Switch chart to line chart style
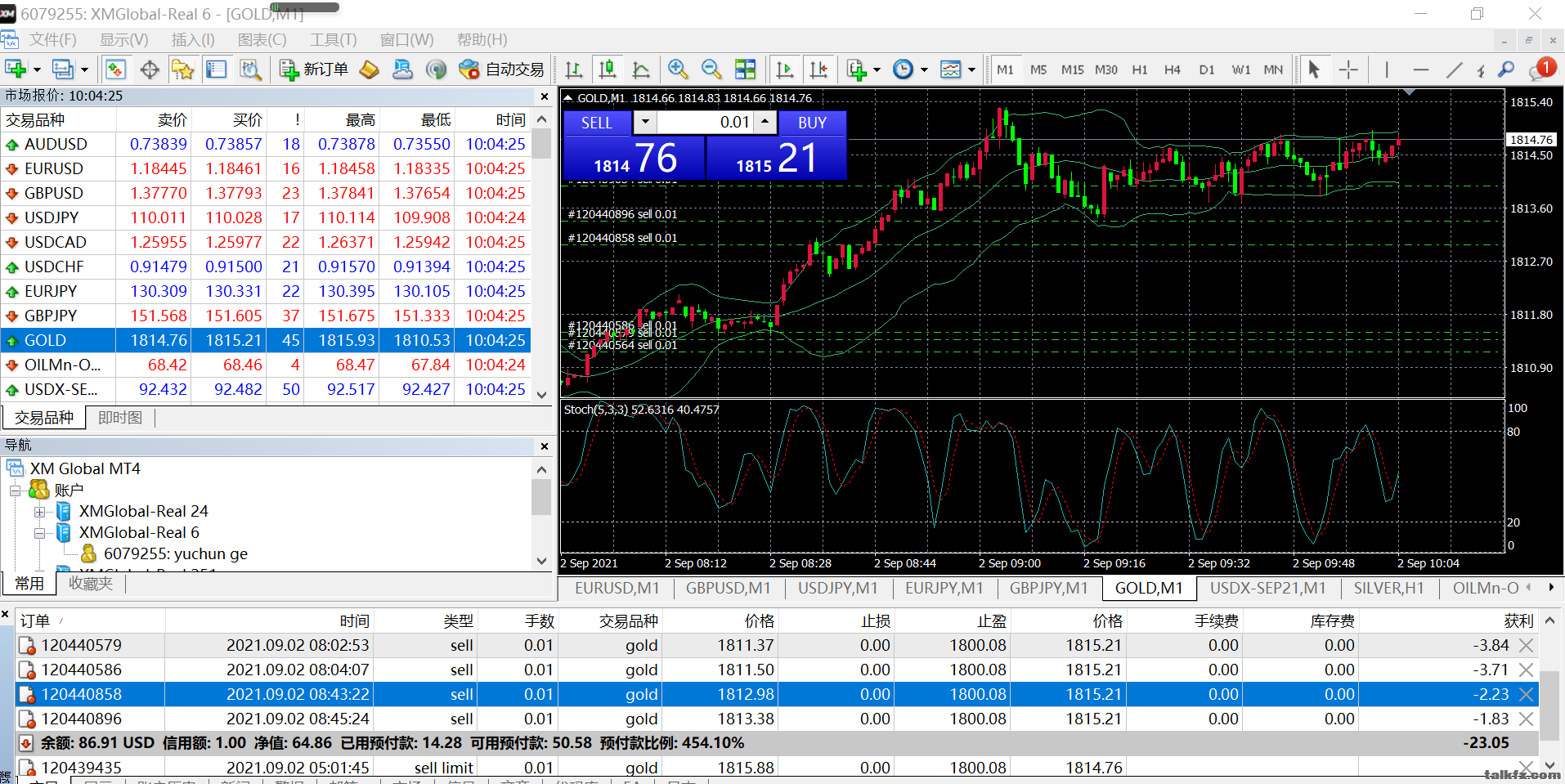 (642, 69)
